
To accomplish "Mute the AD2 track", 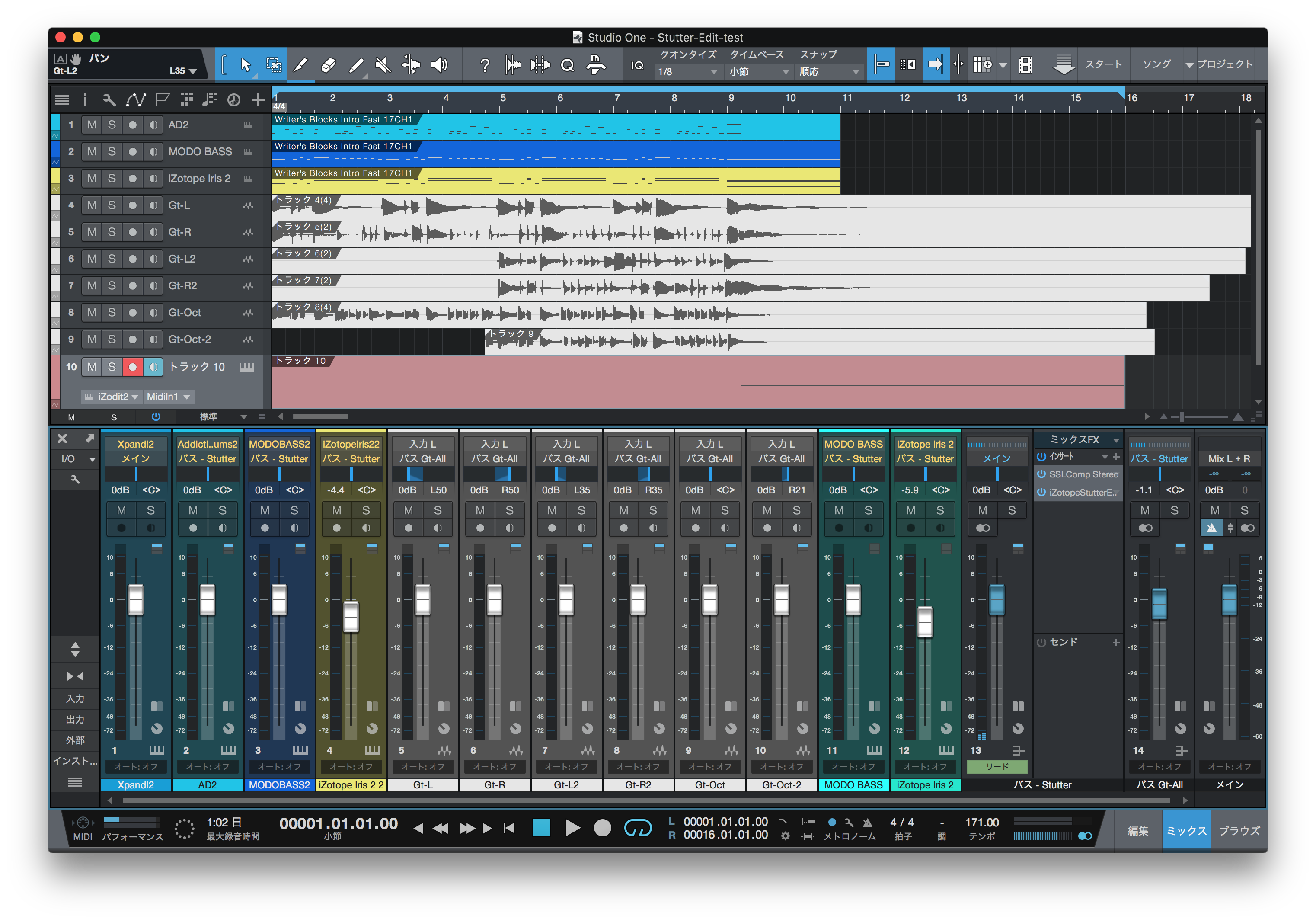I will click(x=92, y=125).
